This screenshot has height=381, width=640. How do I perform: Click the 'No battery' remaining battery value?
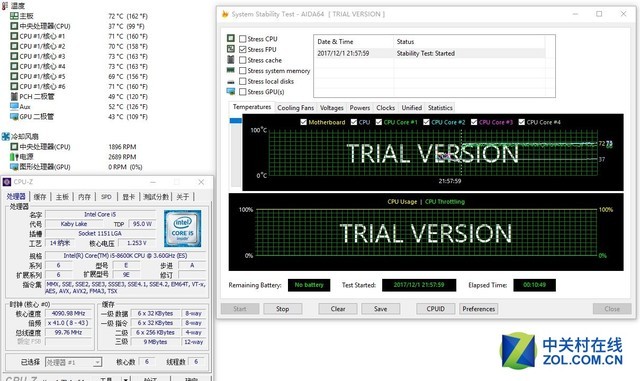[309, 285]
